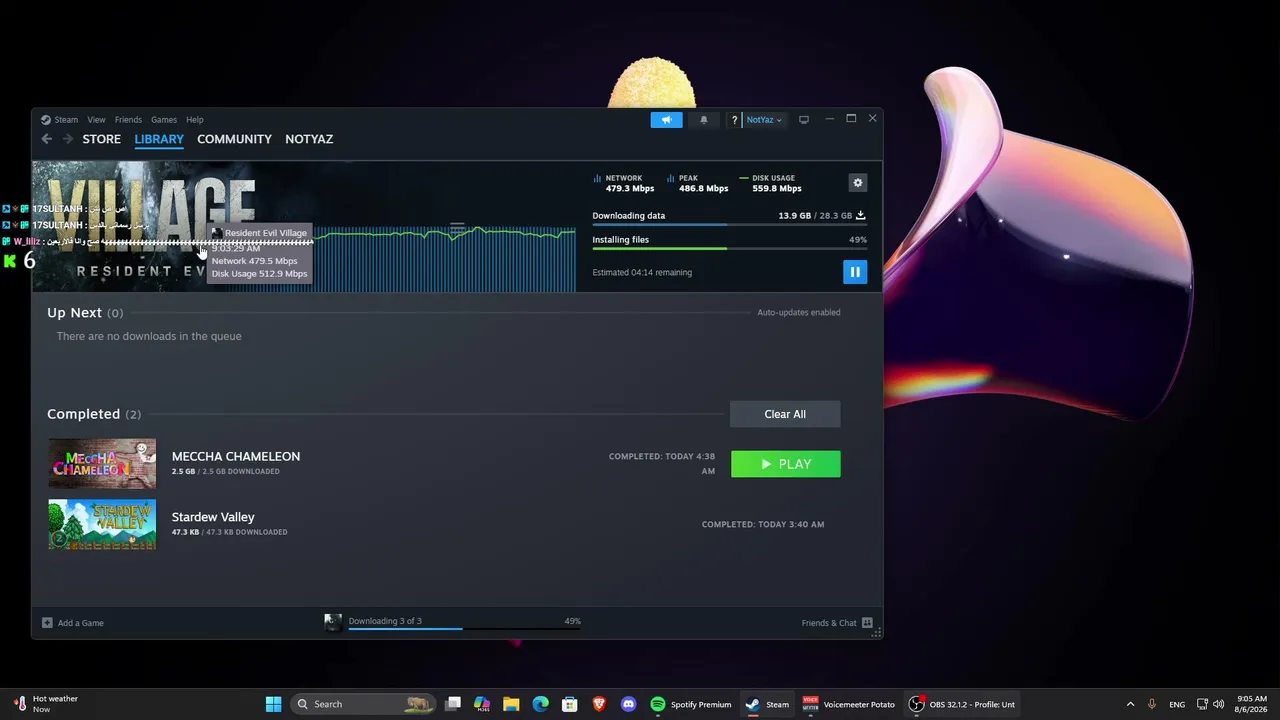
Task: Open Voicemeeter Potato from the taskbar
Action: click(849, 704)
